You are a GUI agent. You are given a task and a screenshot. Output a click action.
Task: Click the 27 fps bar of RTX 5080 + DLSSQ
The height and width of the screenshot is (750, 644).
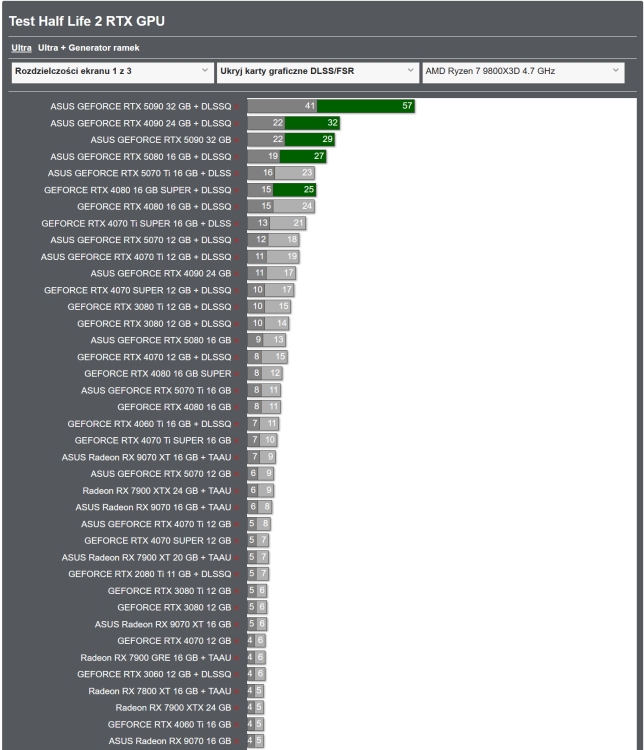303,156
